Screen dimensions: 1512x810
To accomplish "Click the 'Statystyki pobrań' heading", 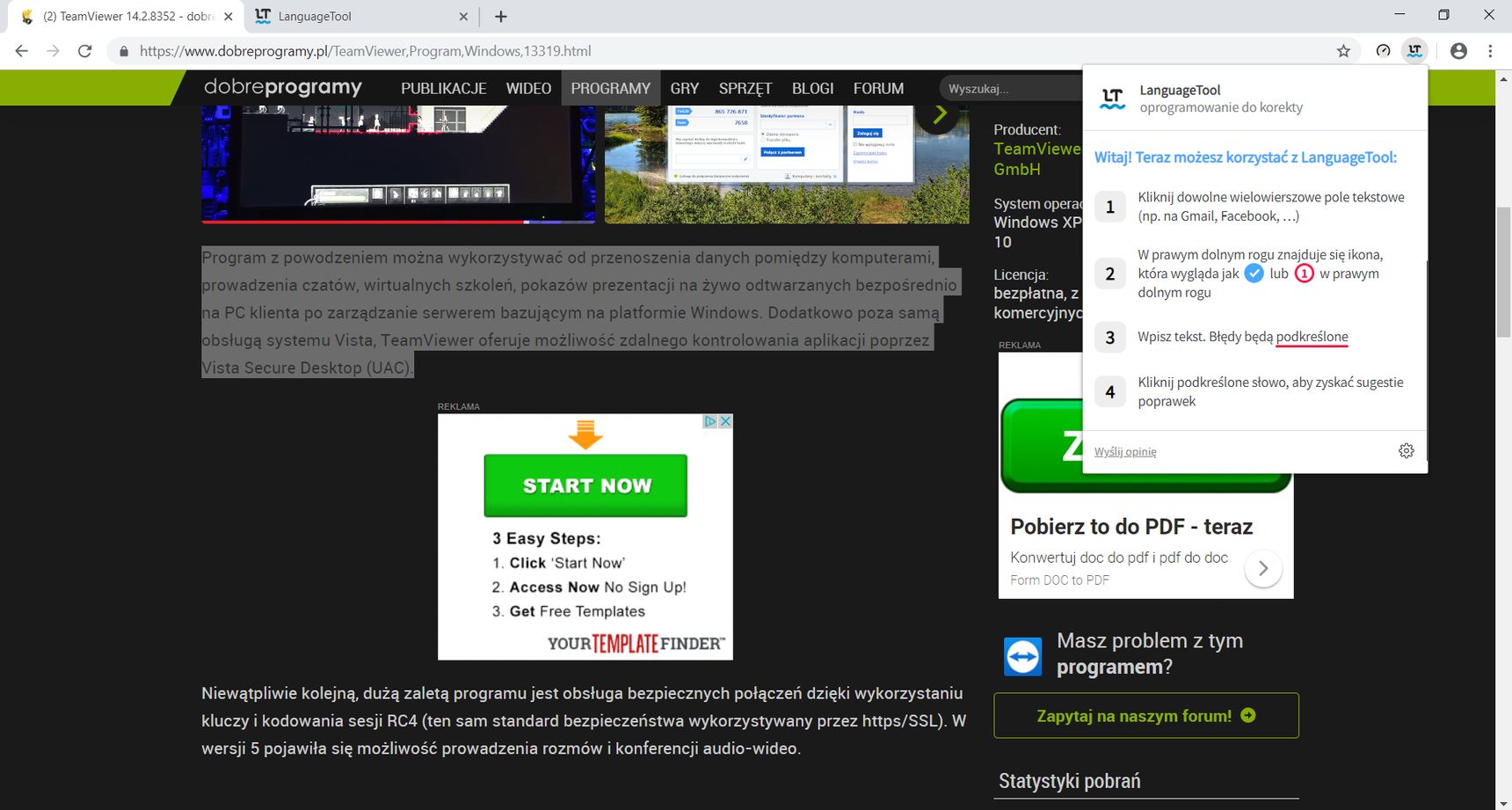I will (x=1069, y=781).
